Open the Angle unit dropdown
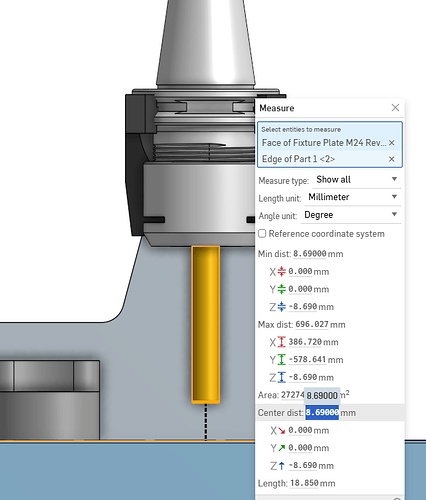 coord(350,215)
